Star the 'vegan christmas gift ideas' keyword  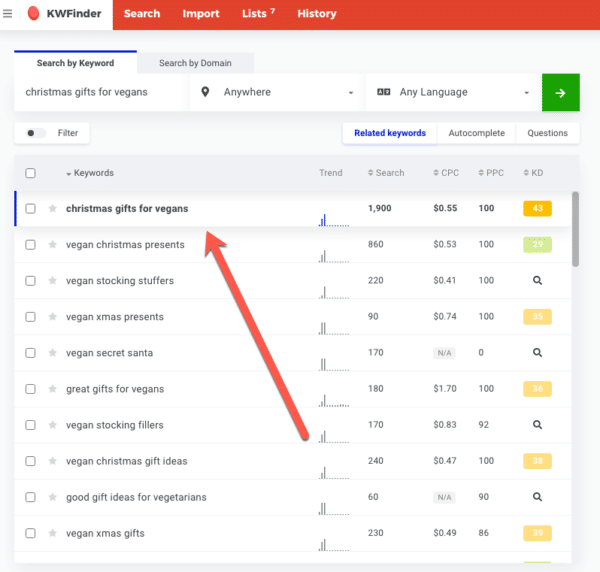53,461
